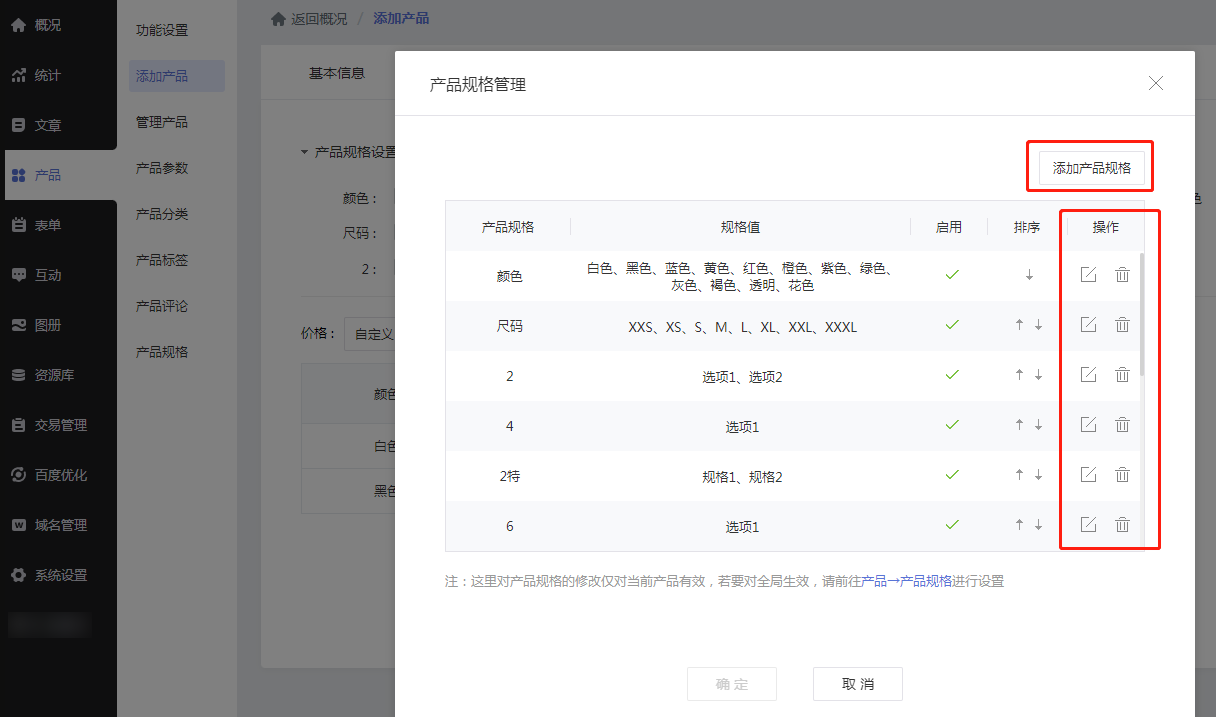The image size is (1216, 717).
Task: Delete the 颜色 specification row
Action: tap(1123, 275)
